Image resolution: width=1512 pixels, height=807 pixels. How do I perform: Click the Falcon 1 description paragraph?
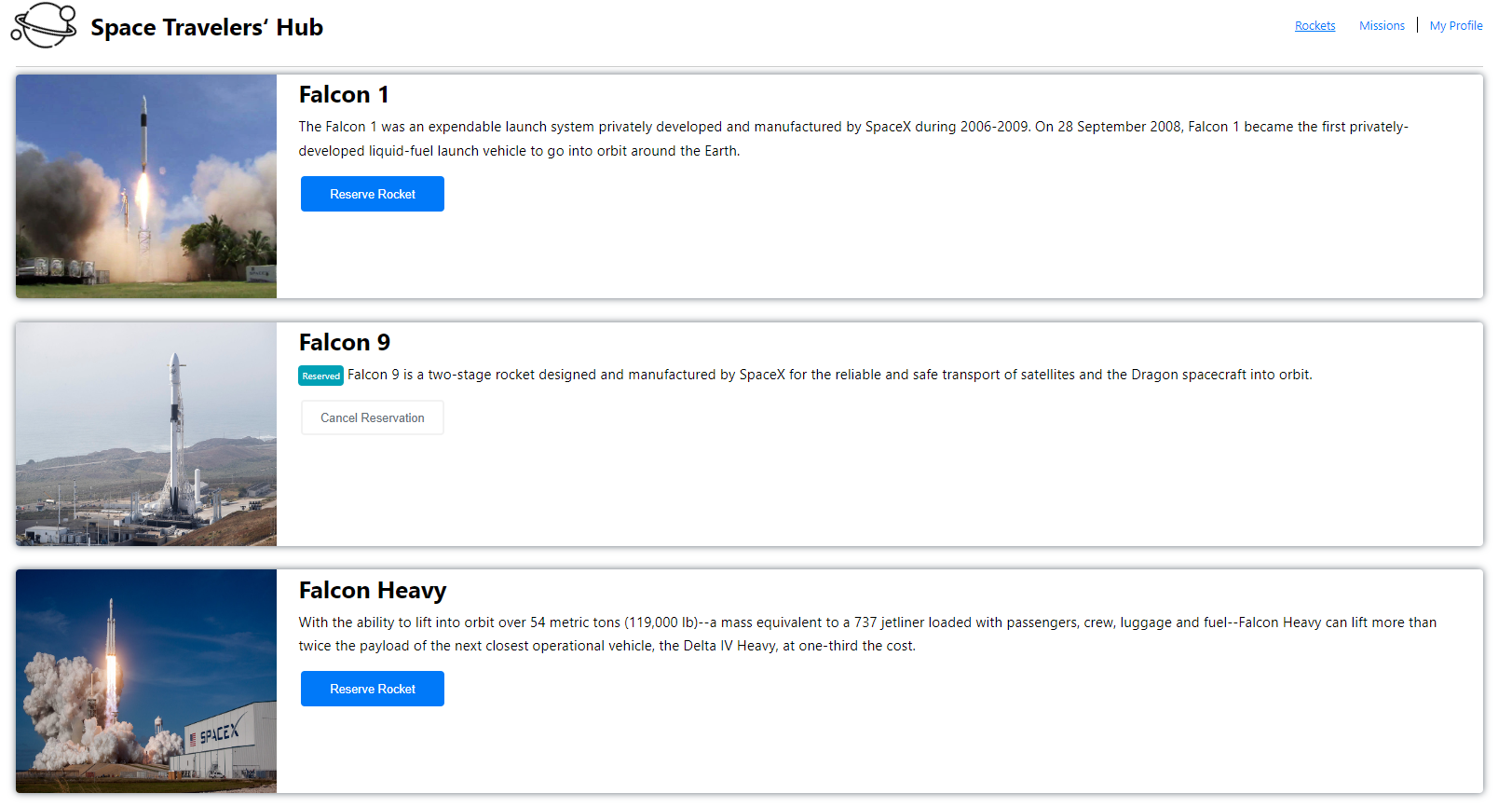point(853,139)
